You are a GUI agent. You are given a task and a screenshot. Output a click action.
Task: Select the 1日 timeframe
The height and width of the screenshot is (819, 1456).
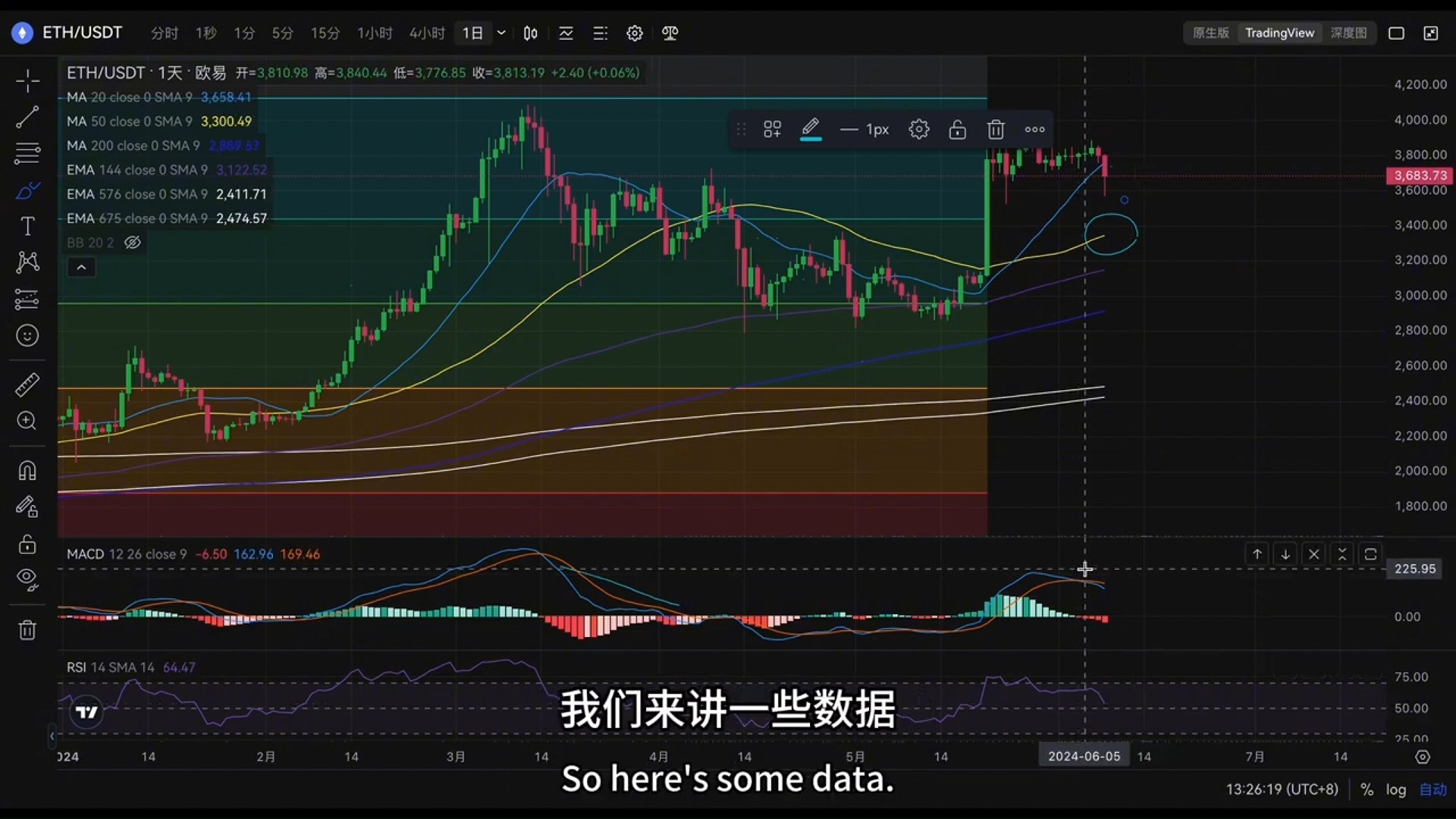tap(472, 33)
